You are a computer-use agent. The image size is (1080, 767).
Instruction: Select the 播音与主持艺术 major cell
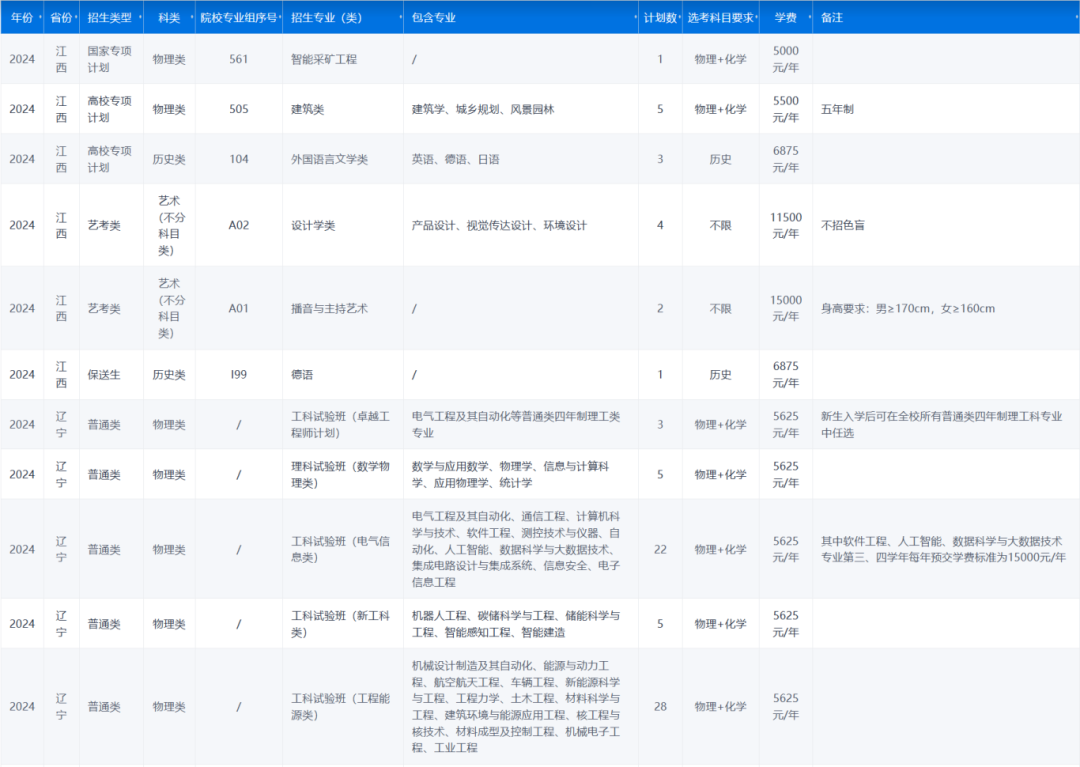329,307
